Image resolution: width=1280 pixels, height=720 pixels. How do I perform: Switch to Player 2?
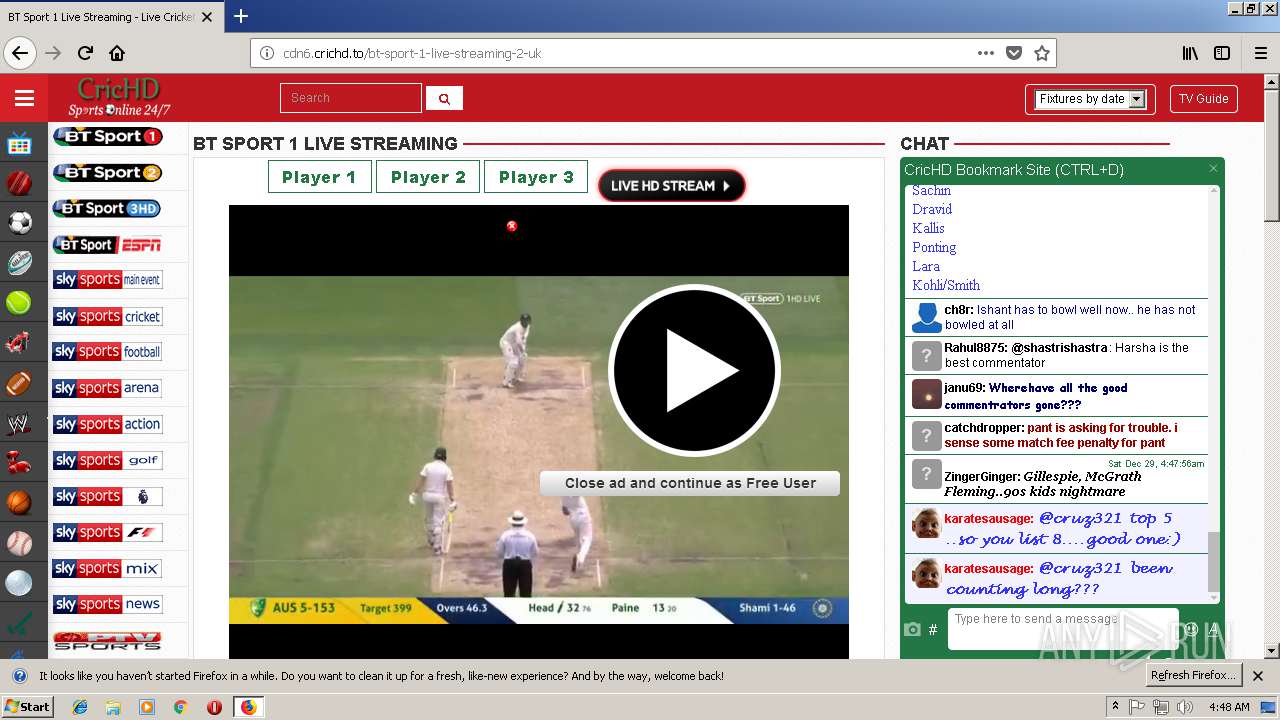point(428,177)
